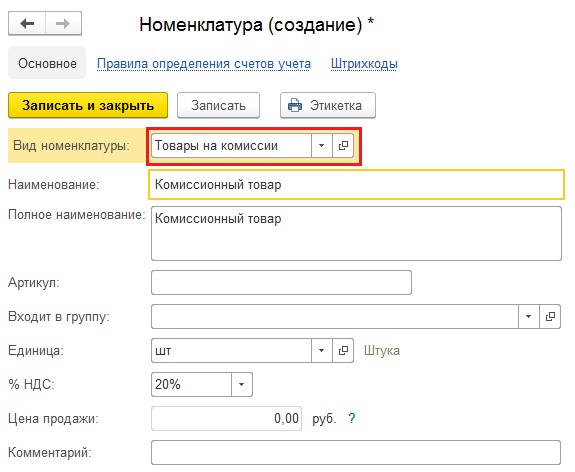
Task: Expand the Входит в группу dropdown arrow
Action: click(x=528, y=317)
